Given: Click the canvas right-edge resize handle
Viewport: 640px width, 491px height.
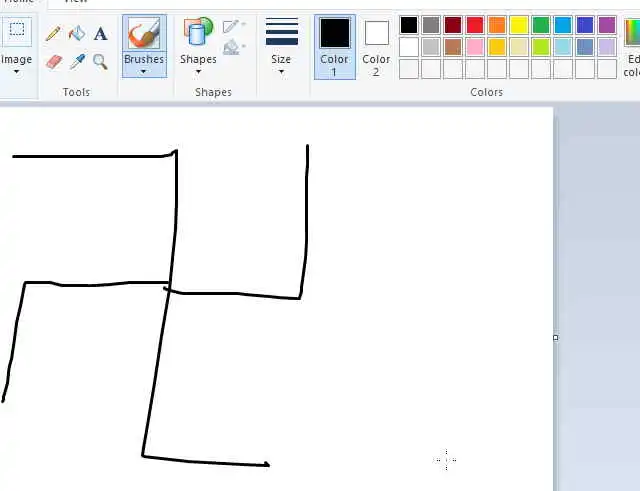Looking at the screenshot, I should click(x=556, y=338).
